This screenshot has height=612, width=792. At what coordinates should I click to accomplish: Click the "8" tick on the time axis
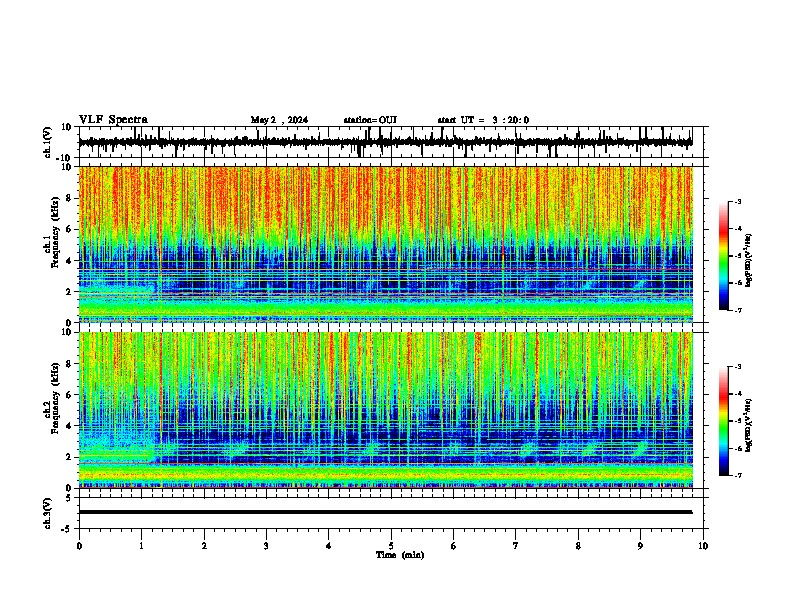pyautogui.click(x=578, y=546)
